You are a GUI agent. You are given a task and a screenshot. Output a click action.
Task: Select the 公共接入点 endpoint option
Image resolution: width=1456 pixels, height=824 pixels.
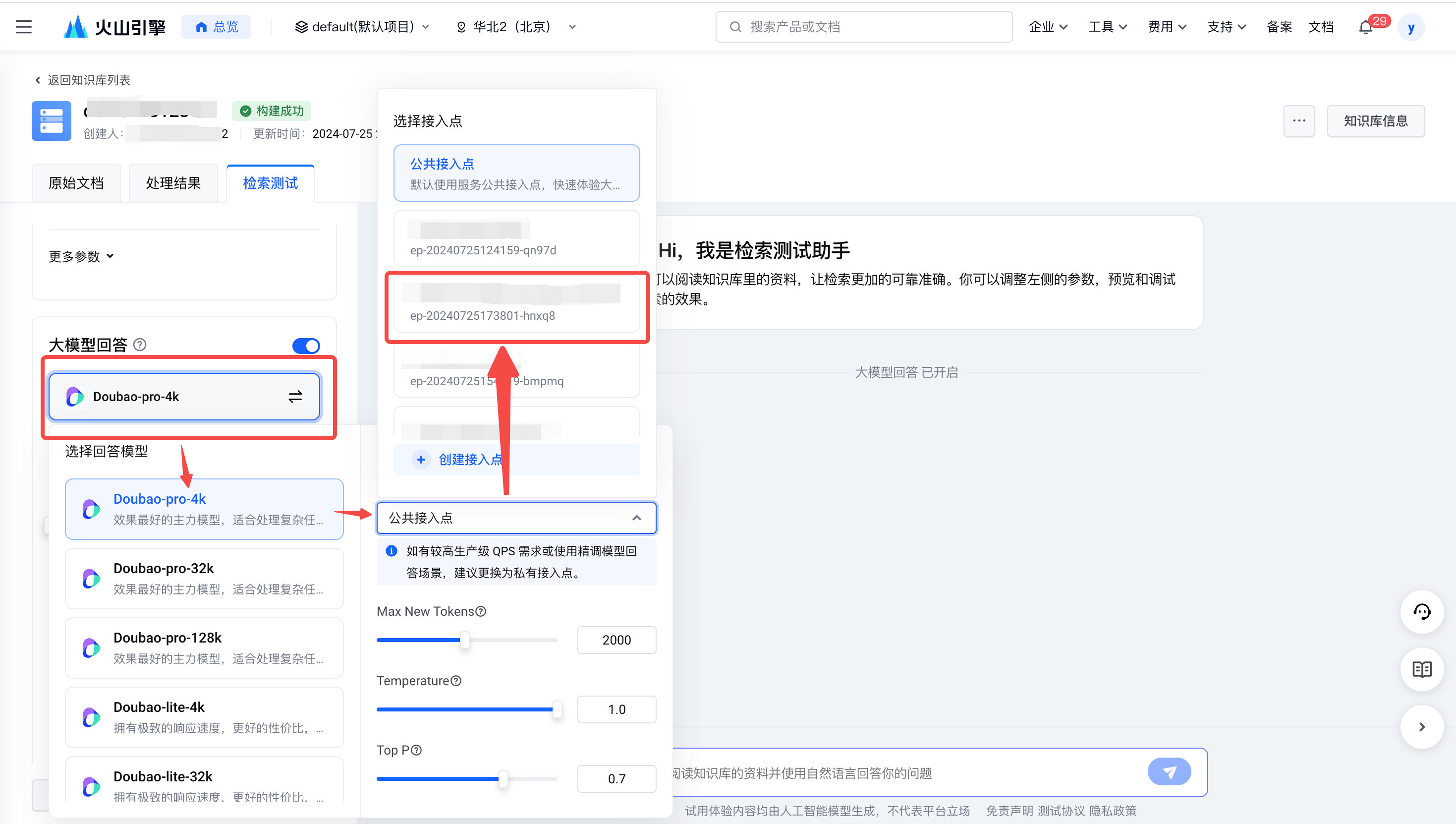516,173
